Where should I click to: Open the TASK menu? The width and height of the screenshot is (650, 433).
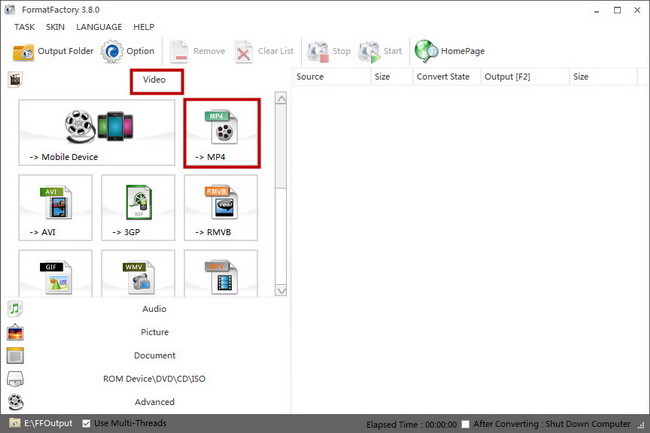point(25,26)
